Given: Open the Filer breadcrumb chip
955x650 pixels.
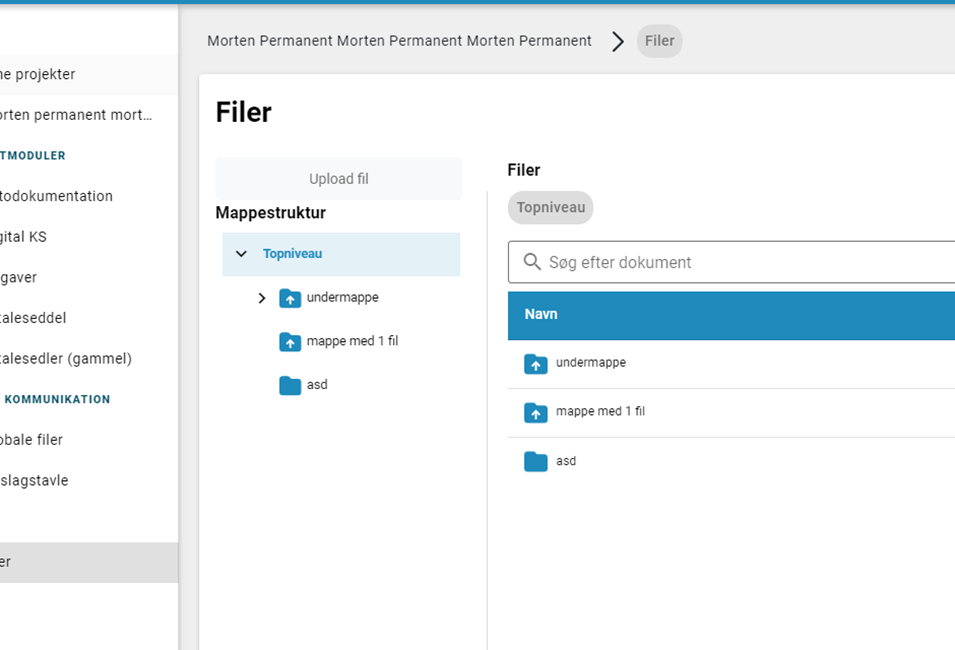Looking at the screenshot, I should [660, 41].
